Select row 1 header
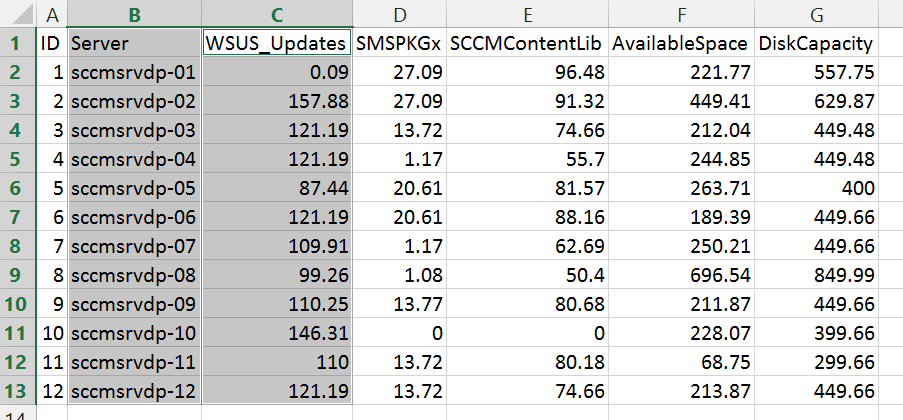This screenshot has width=903, height=420. (x=16, y=43)
